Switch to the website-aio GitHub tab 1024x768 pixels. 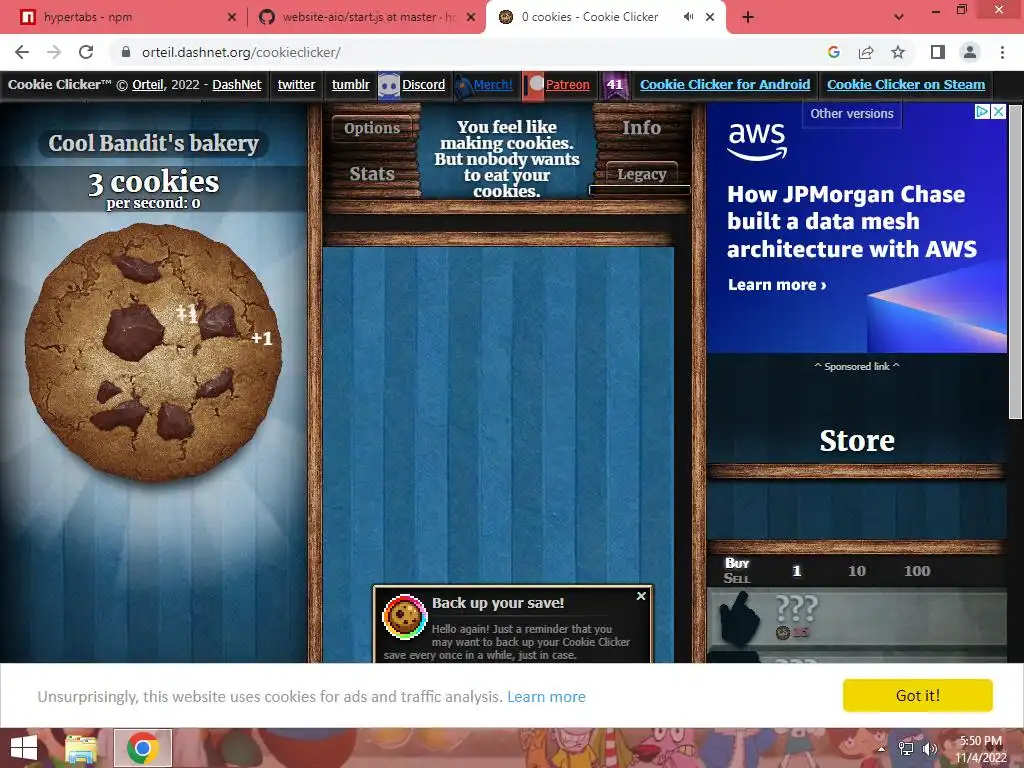tap(366, 17)
